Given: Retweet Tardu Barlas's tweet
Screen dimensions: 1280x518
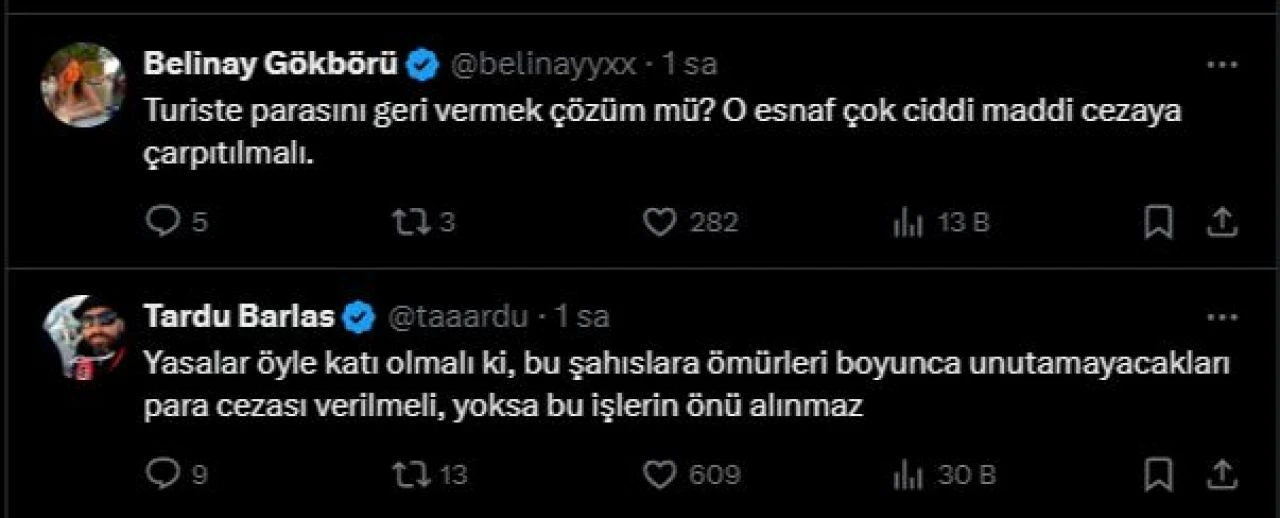Looking at the screenshot, I should 407,473.
